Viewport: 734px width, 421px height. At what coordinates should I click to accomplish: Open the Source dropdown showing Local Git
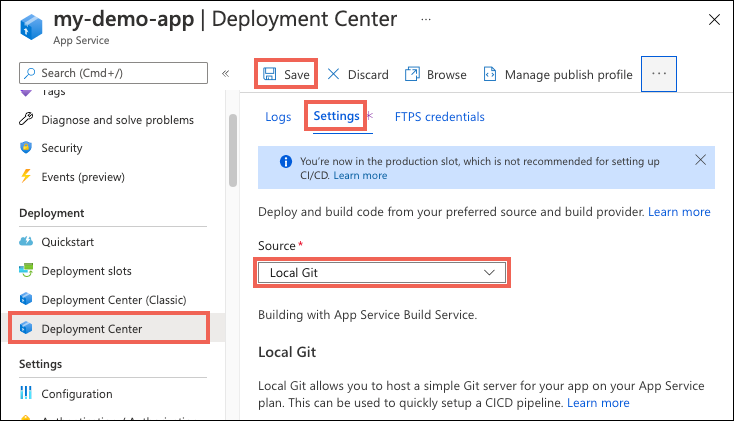tap(381, 272)
